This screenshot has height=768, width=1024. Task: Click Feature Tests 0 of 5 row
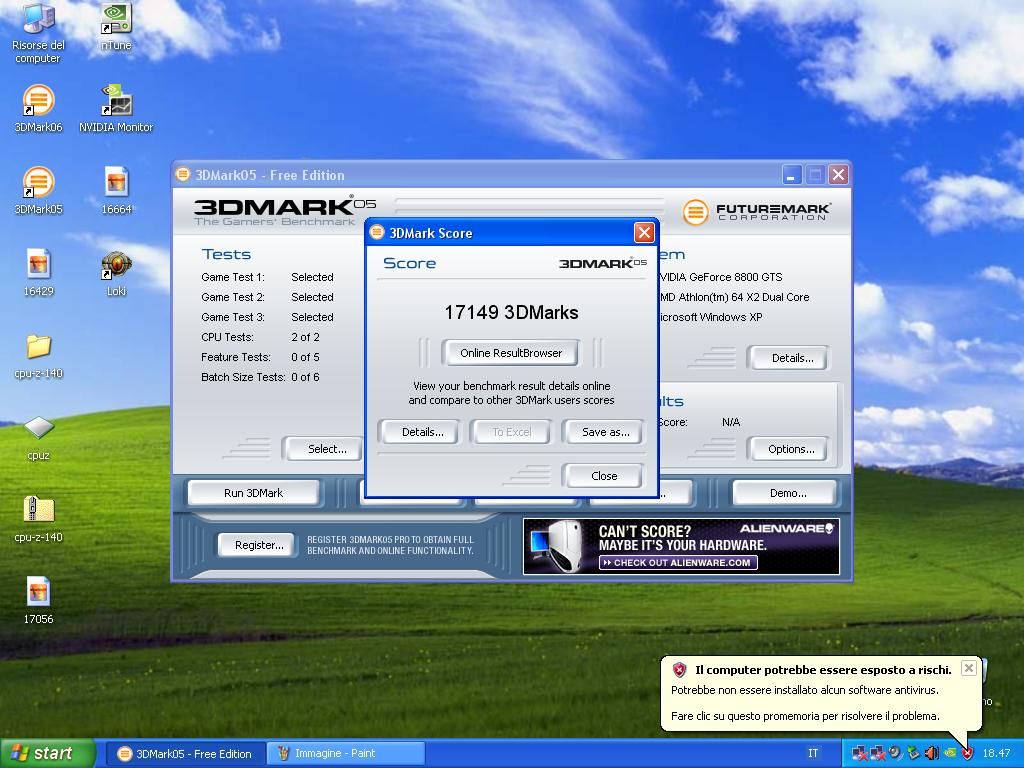tap(260, 357)
